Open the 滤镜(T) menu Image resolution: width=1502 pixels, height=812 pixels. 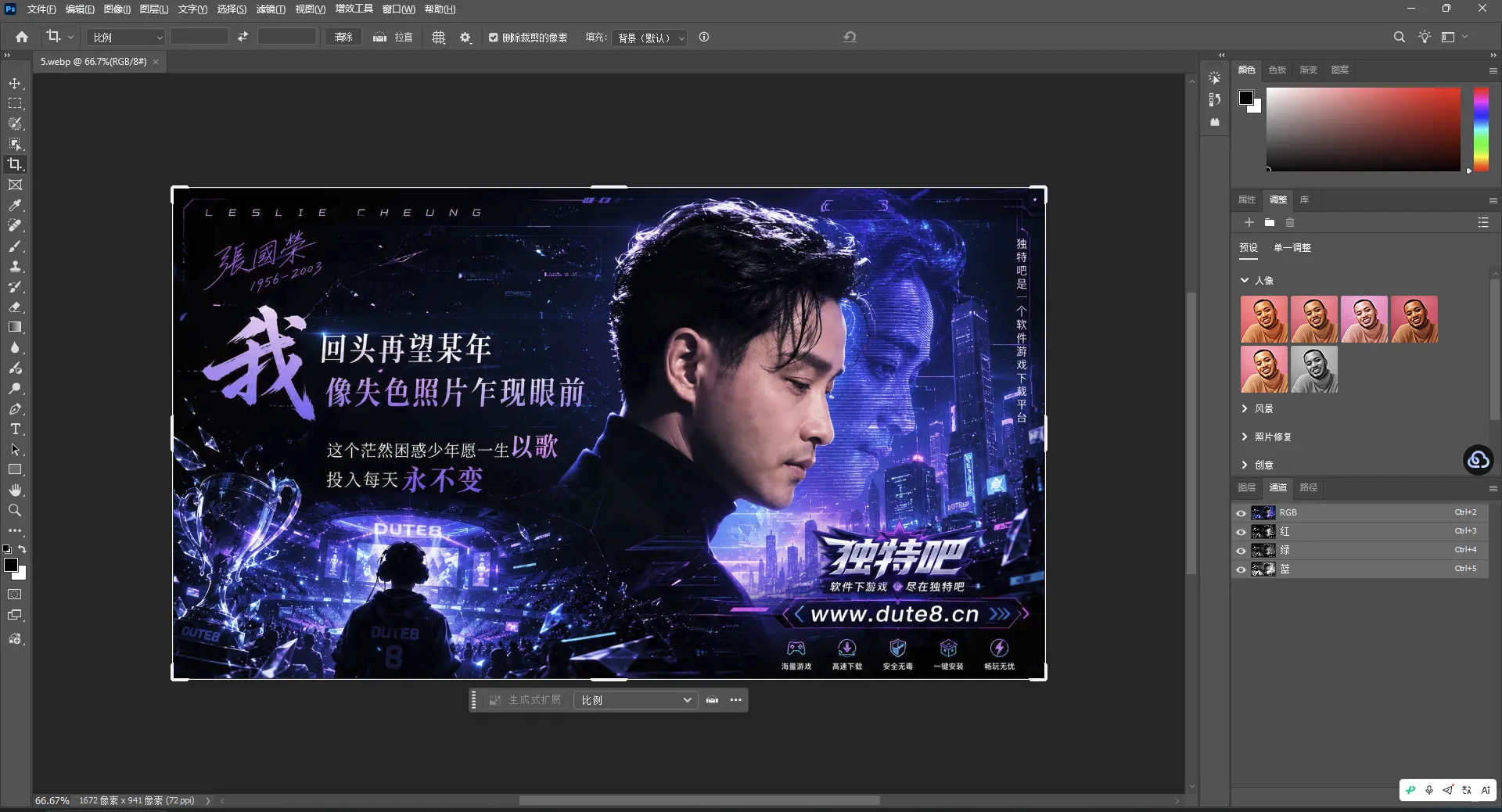[271, 9]
